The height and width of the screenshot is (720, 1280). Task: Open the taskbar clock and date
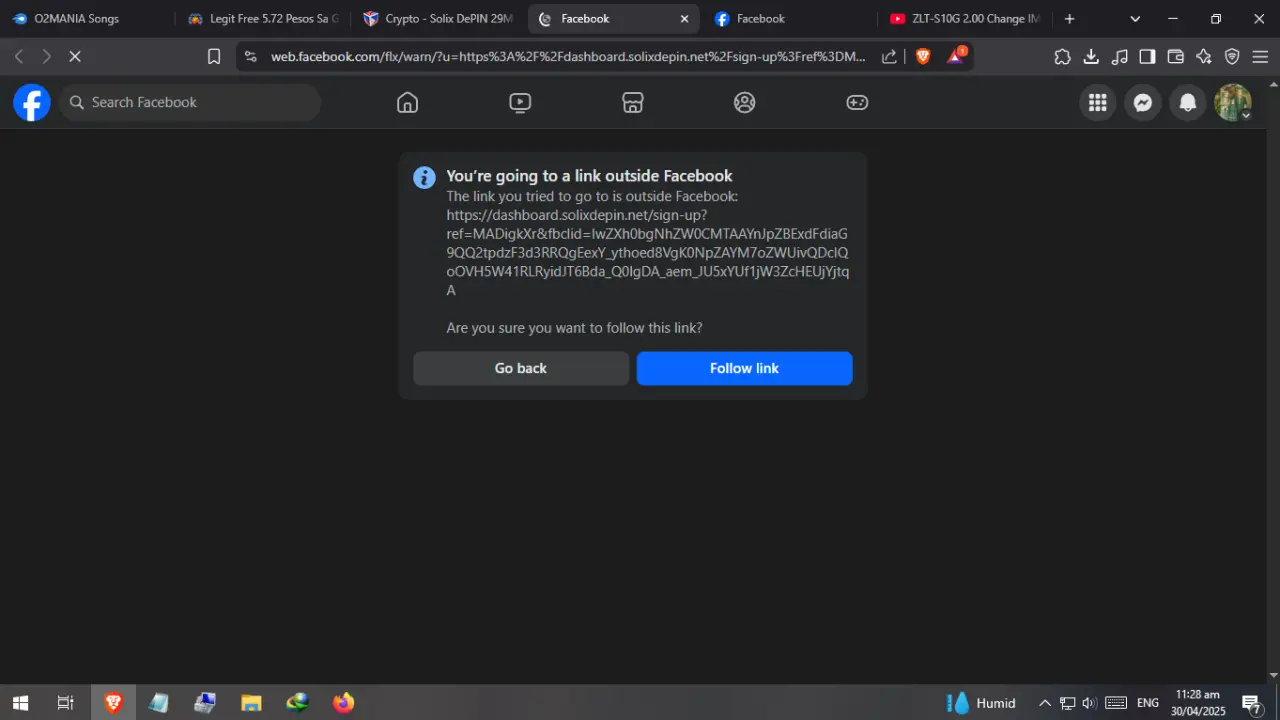pos(1198,703)
